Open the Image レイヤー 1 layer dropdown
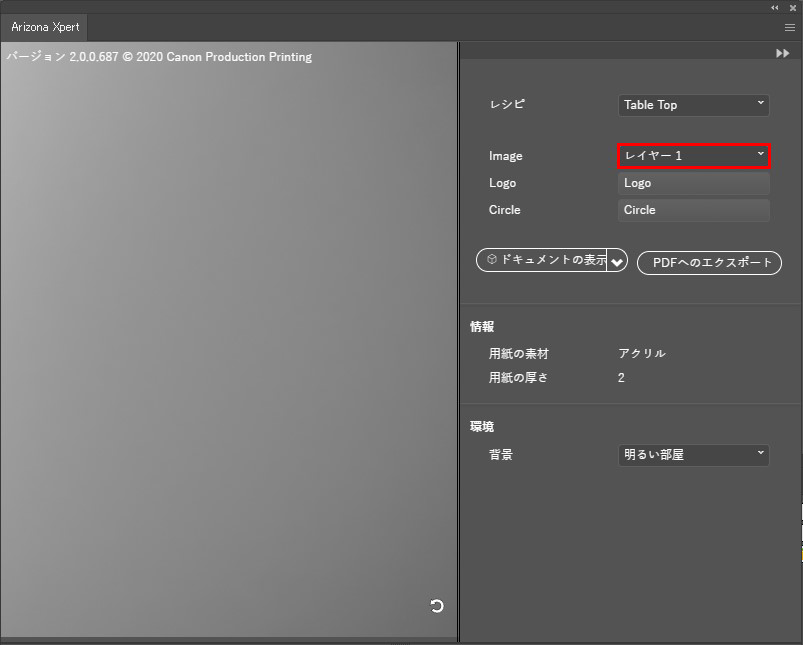 (x=693, y=156)
